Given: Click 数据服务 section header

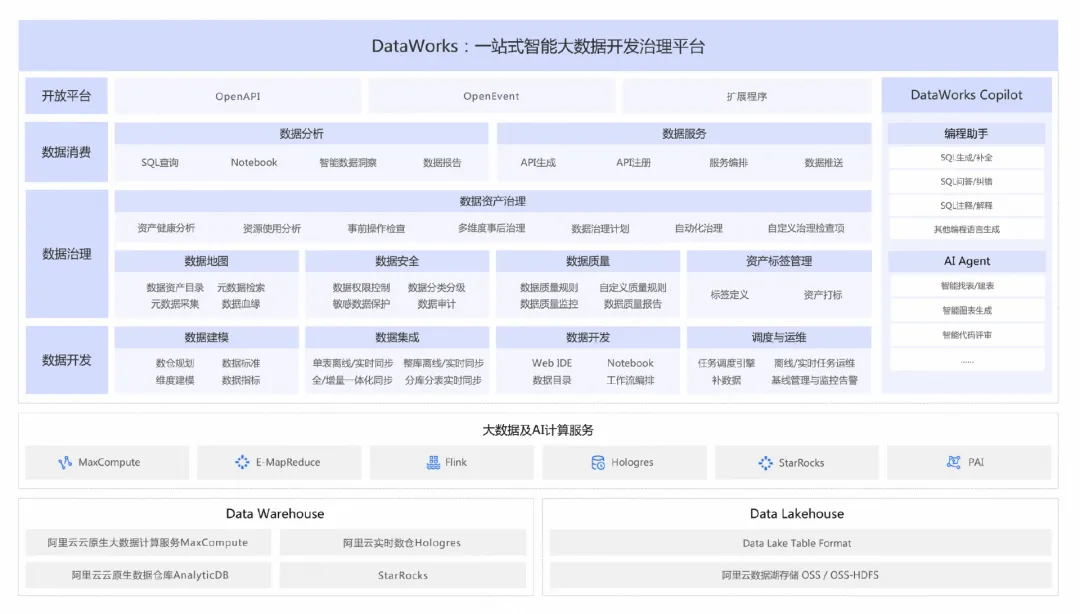Looking at the screenshot, I should (x=684, y=134).
